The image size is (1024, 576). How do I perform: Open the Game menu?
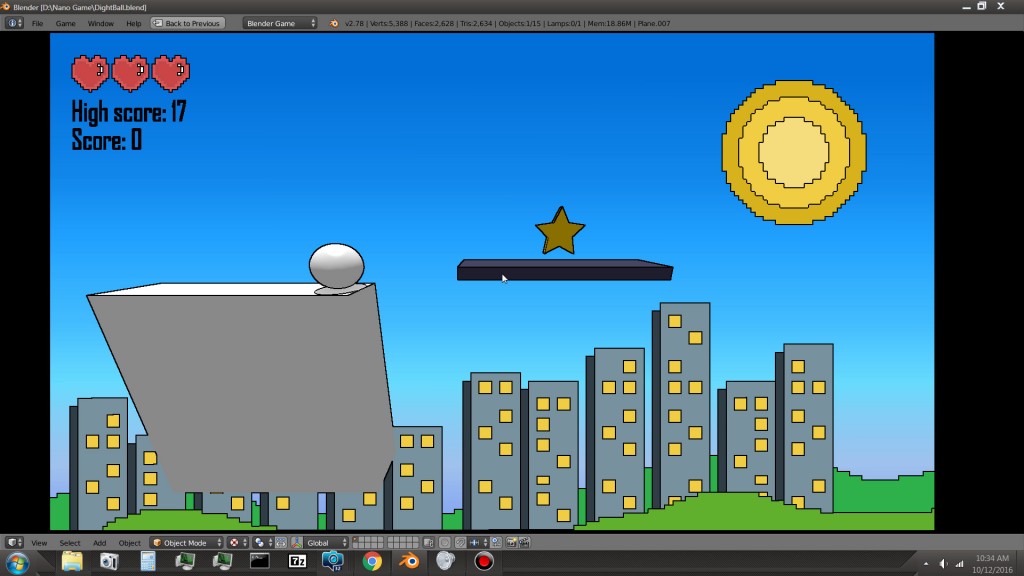(66, 22)
